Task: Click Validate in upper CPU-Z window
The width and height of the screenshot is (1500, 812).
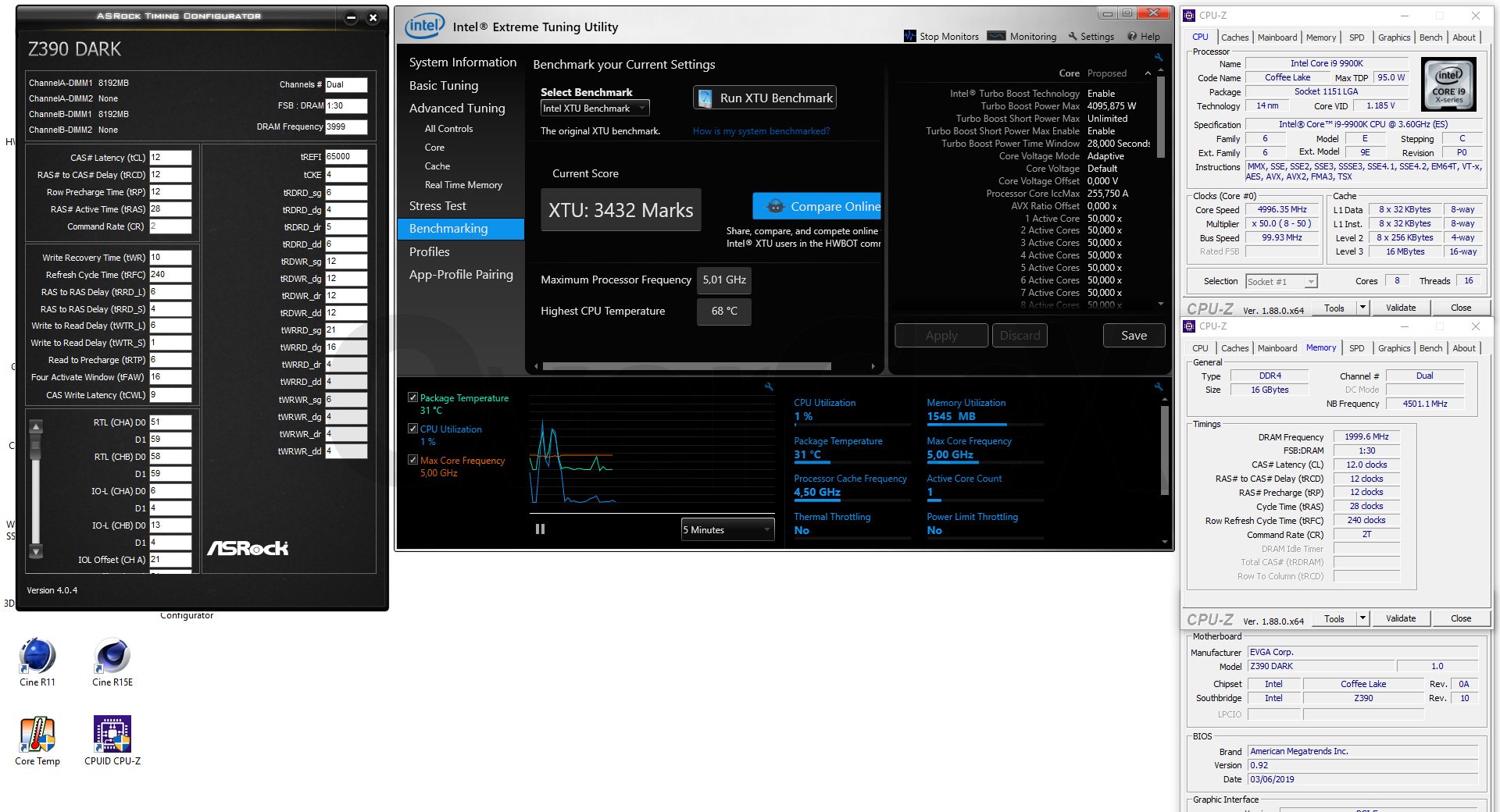Action: coord(1400,308)
